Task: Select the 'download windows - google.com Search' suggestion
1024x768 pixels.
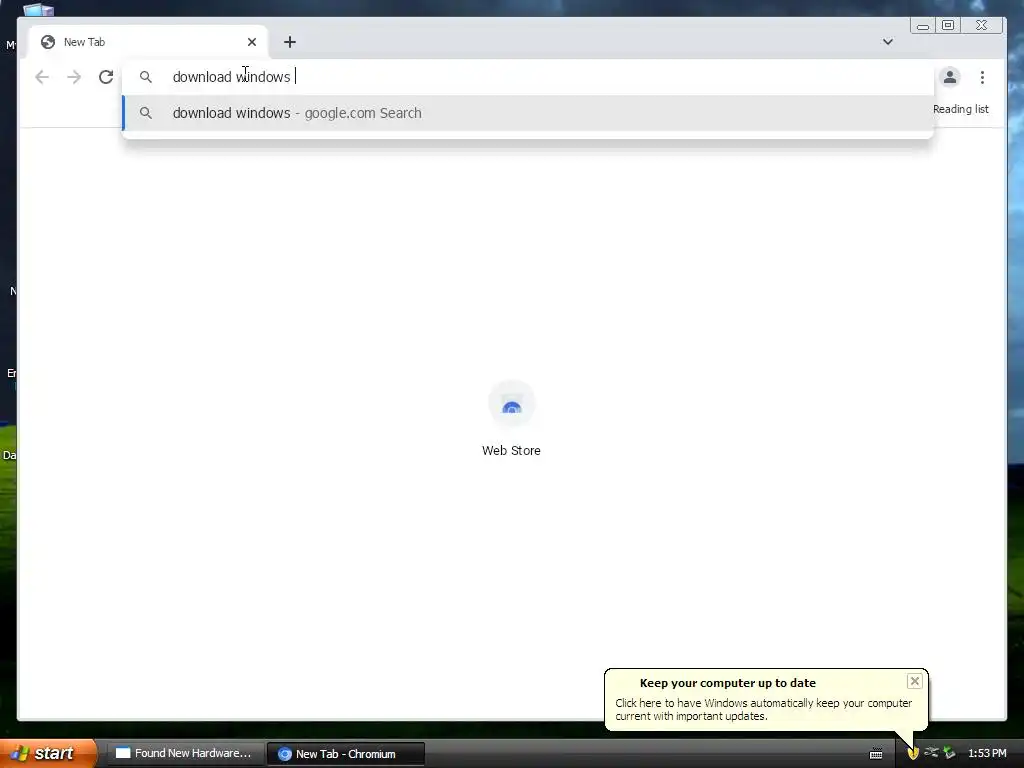Action: click(528, 113)
